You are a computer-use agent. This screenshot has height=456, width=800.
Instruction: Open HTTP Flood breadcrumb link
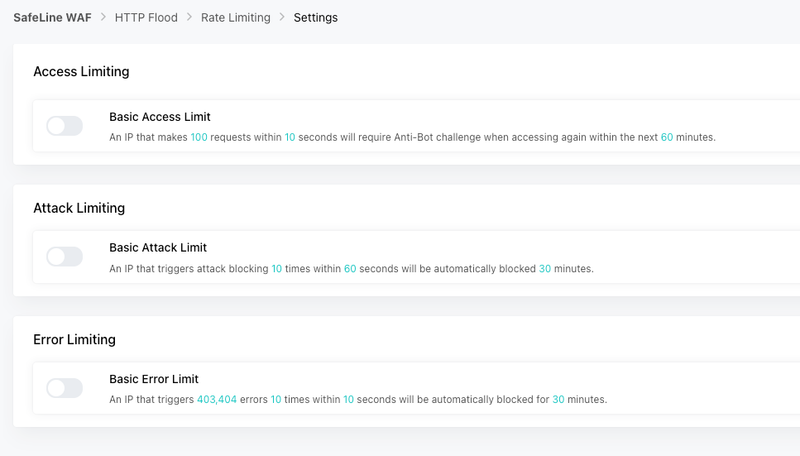146,17
